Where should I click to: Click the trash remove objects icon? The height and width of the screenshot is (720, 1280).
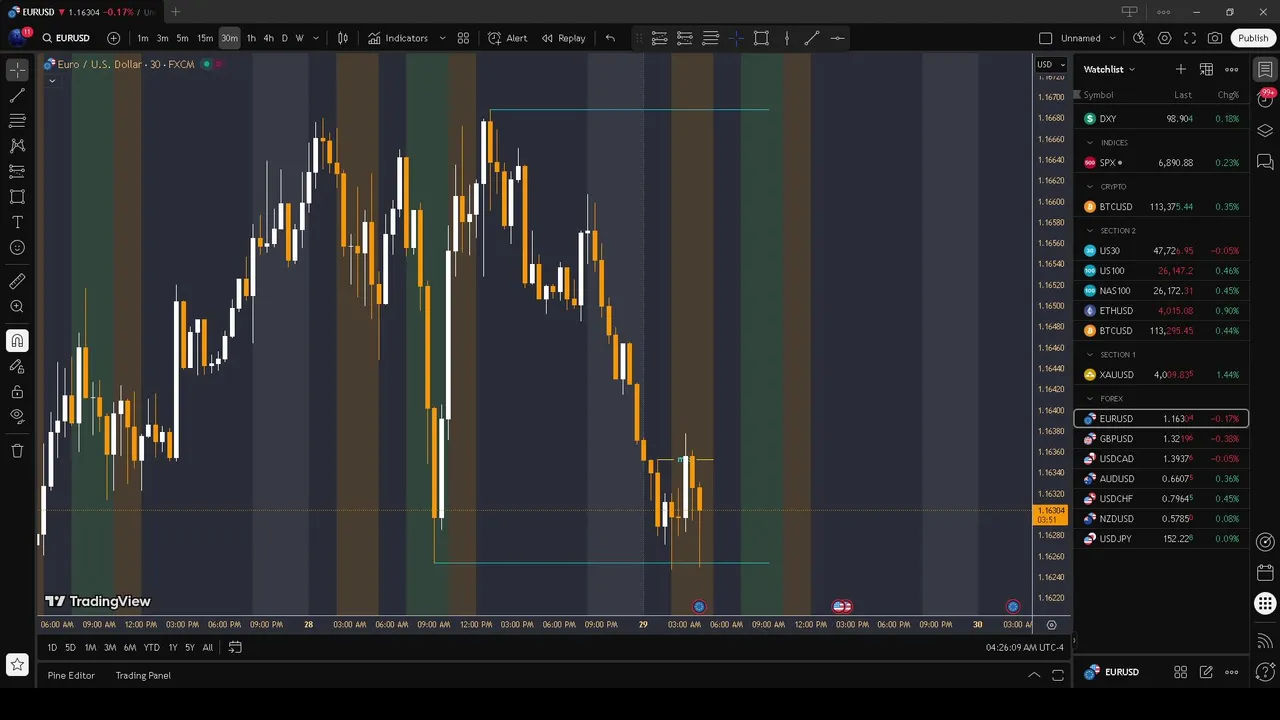pyautogui.click(x=17, y=450)
